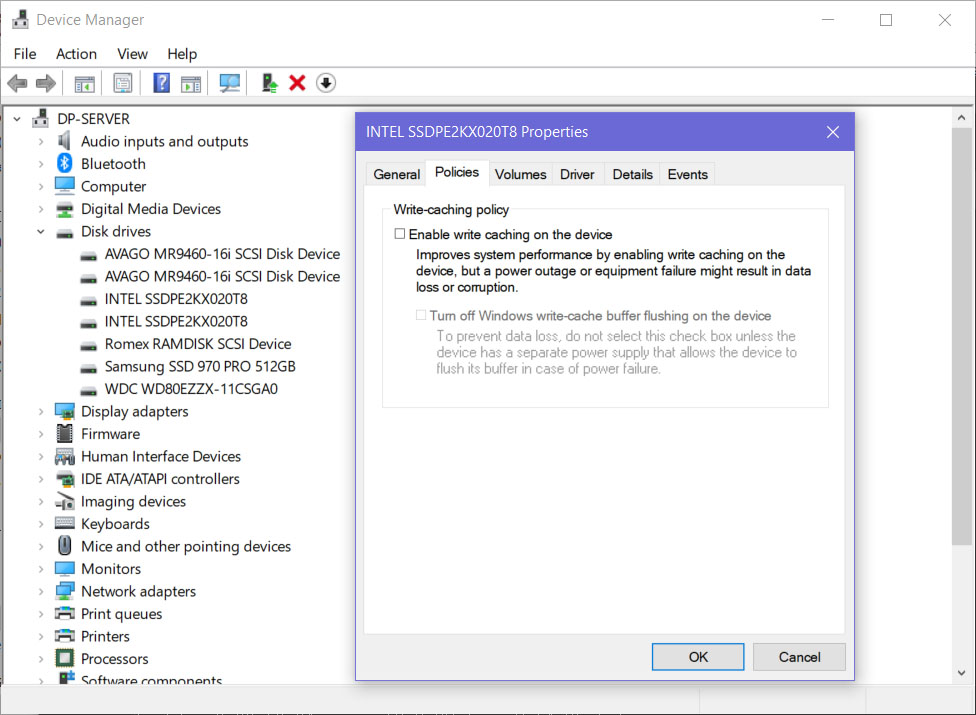Click the OK button

tap(698, 657)
